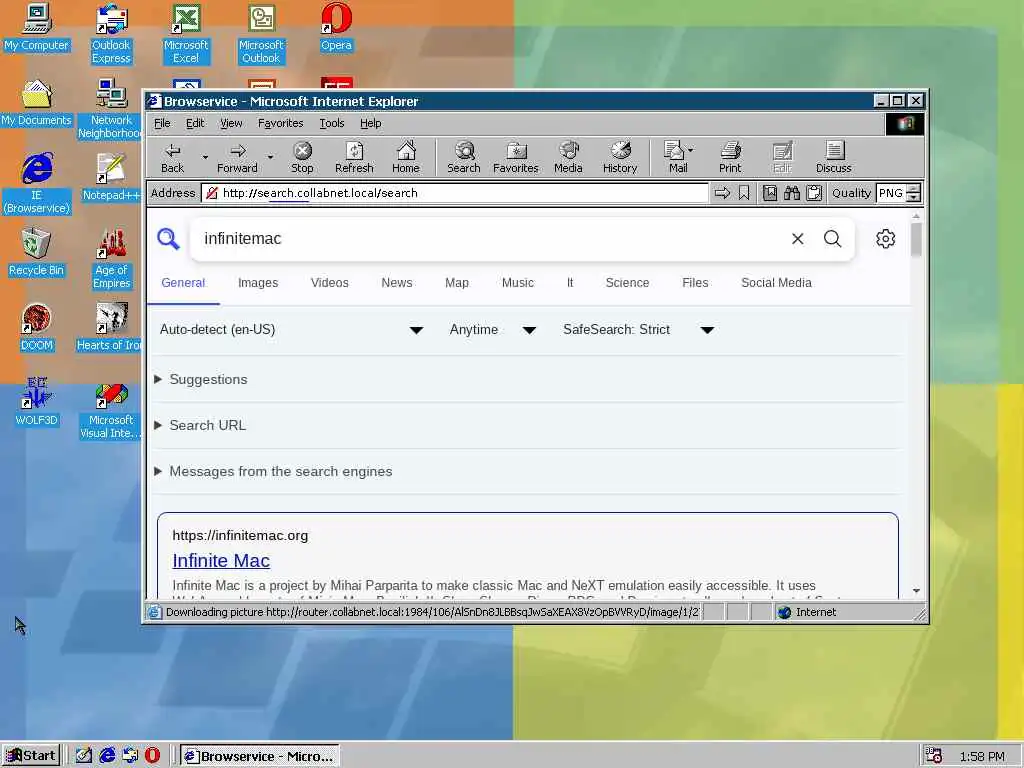Open the Help menu
The width and height of the screenshot is (1024, 768).
pyautogui.click(x=370, y=123)
